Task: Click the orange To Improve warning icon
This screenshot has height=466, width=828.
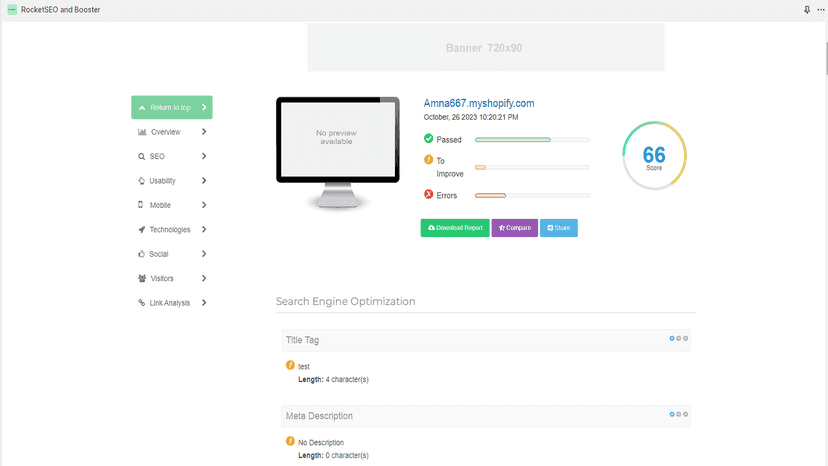Action: [428, 160]
